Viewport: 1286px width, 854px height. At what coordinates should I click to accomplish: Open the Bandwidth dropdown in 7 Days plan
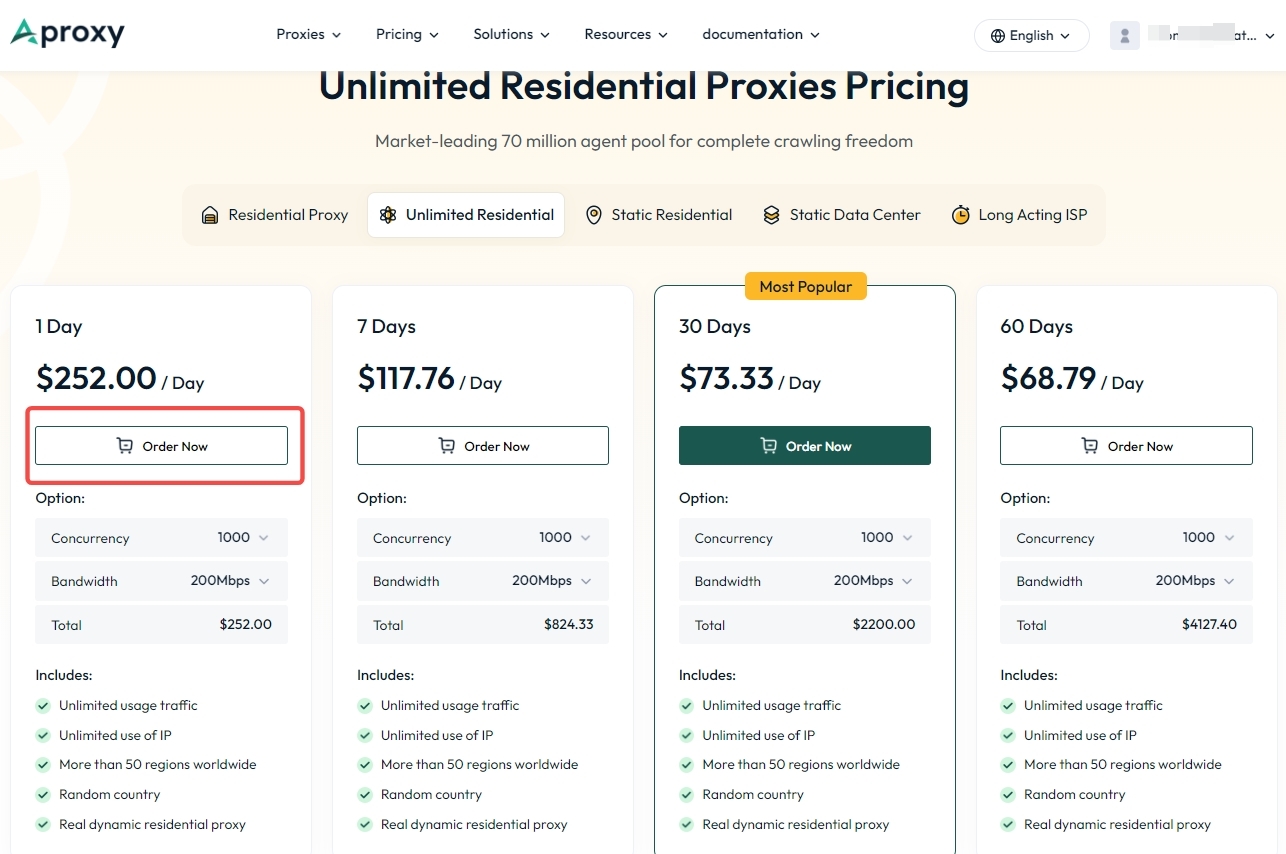tap(483, 581)
